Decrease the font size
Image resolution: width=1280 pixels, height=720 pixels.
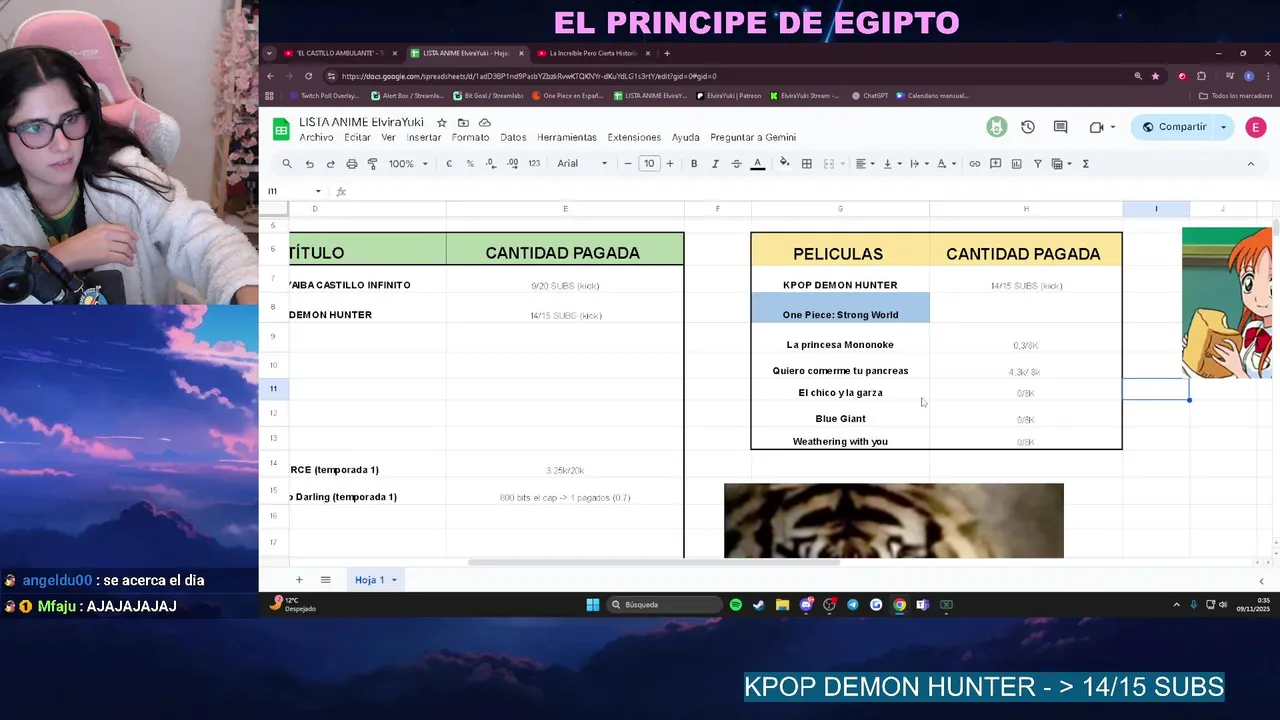(628, 164)
